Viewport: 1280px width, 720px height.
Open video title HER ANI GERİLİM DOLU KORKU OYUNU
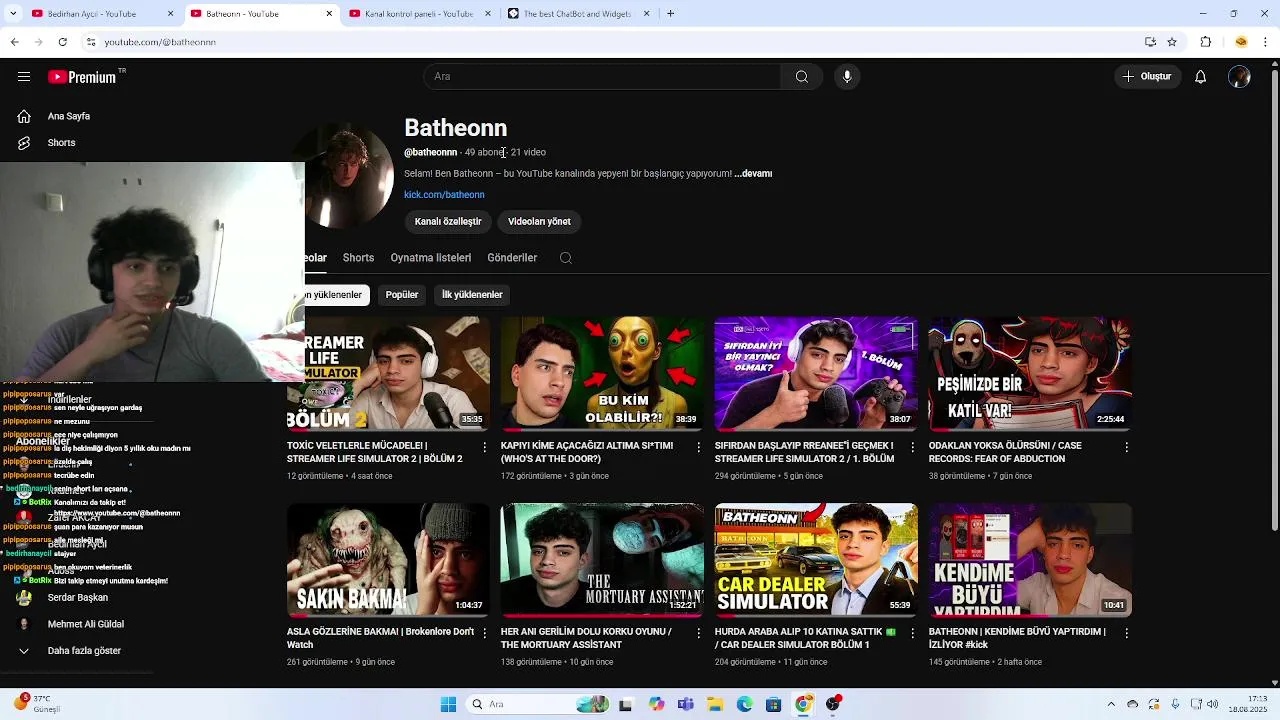point(586,638)
